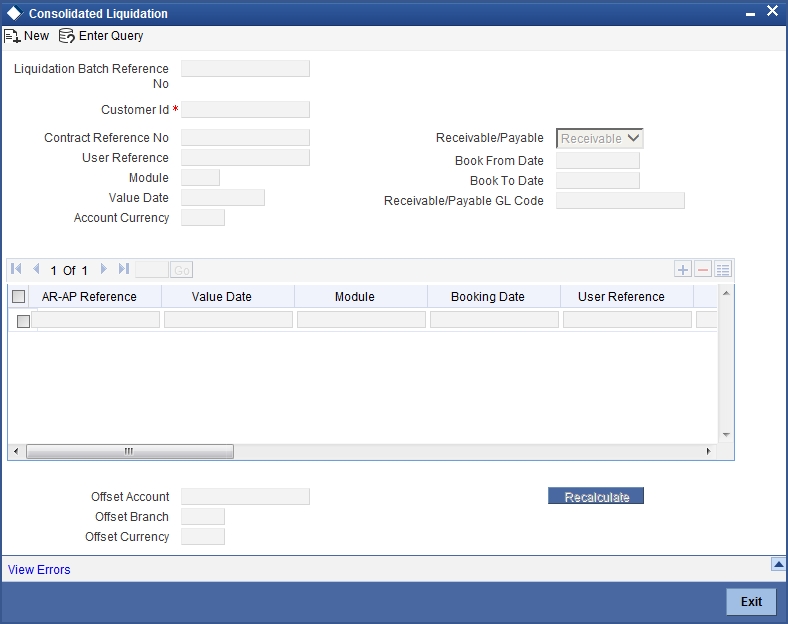Click the Account Currency field
This screenshot has height=624, width=788.
click(x=203, y=218)
